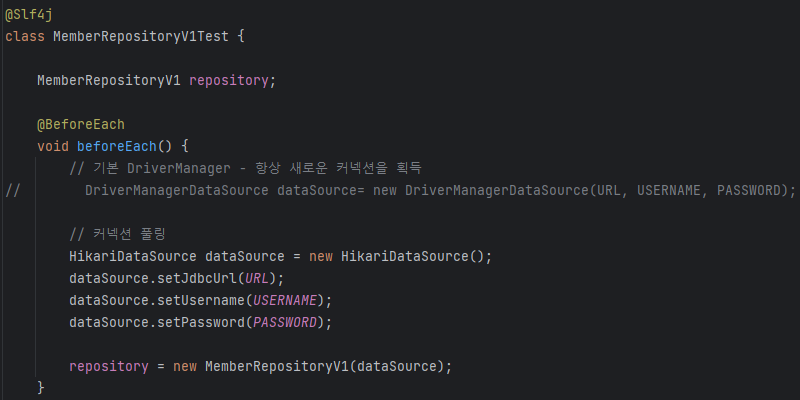800x400 pixels.
Task: Click italic PASSWORD argument of setPassword
Action: point(285,322)
